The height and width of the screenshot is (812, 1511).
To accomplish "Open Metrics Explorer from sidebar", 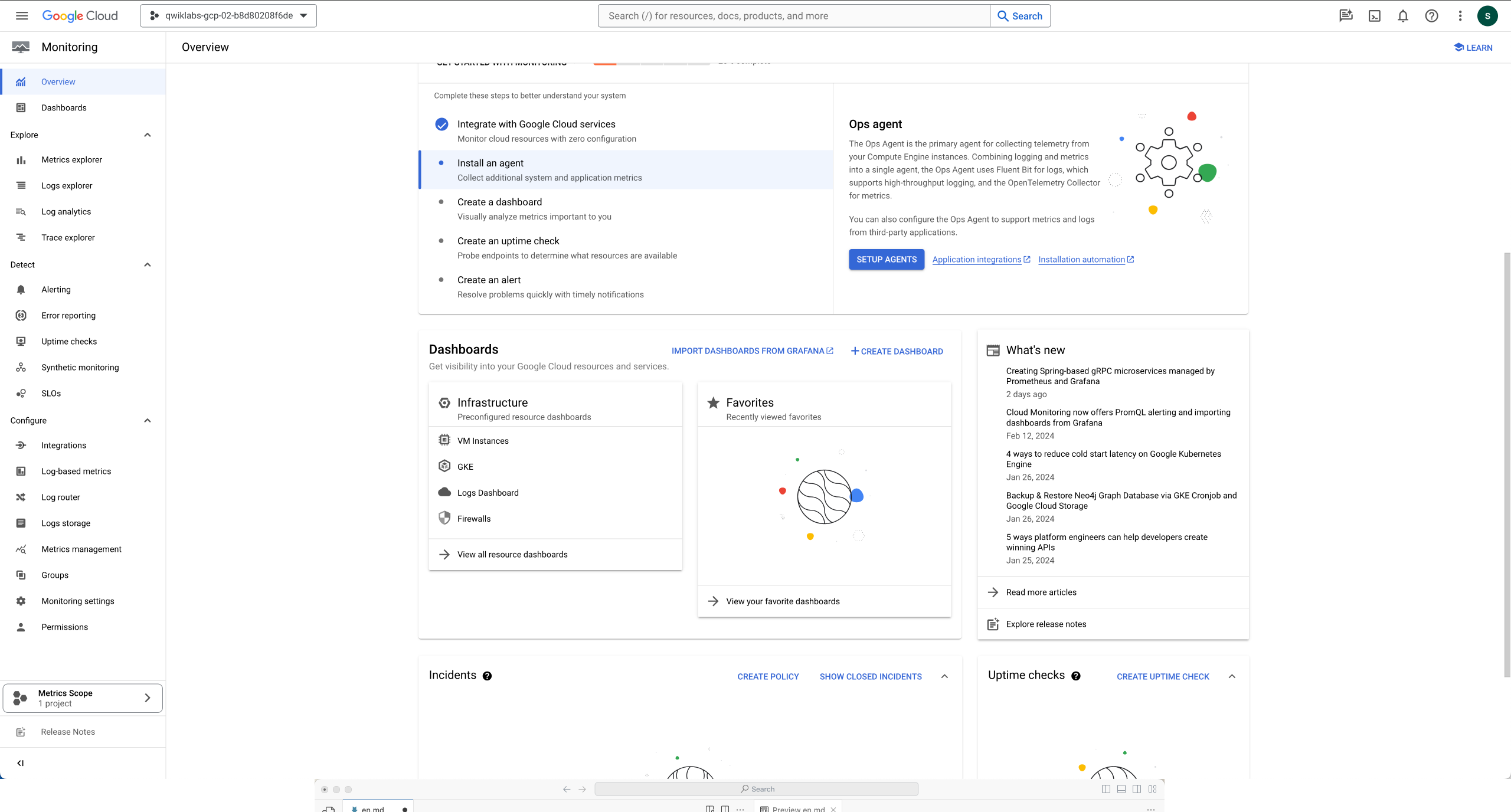I will tap(71, 159).
